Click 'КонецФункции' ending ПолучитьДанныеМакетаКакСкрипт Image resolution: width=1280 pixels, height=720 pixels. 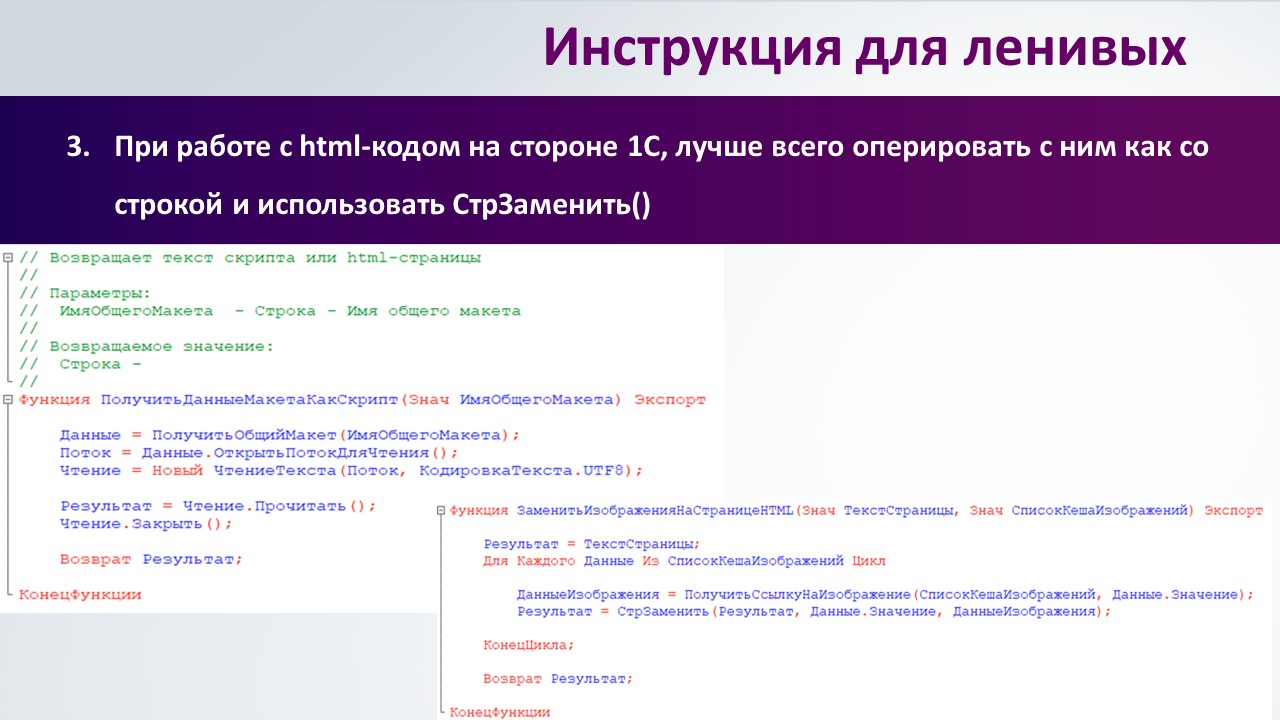80,595
